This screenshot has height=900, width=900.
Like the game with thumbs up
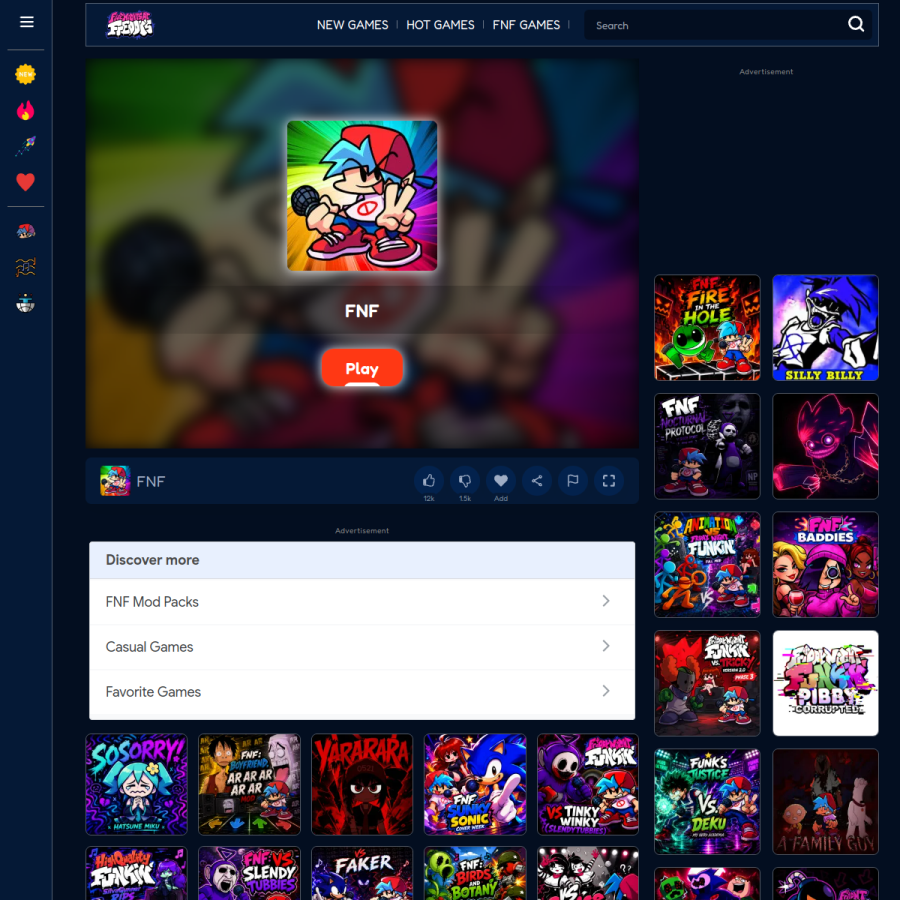tap(429, 480)
